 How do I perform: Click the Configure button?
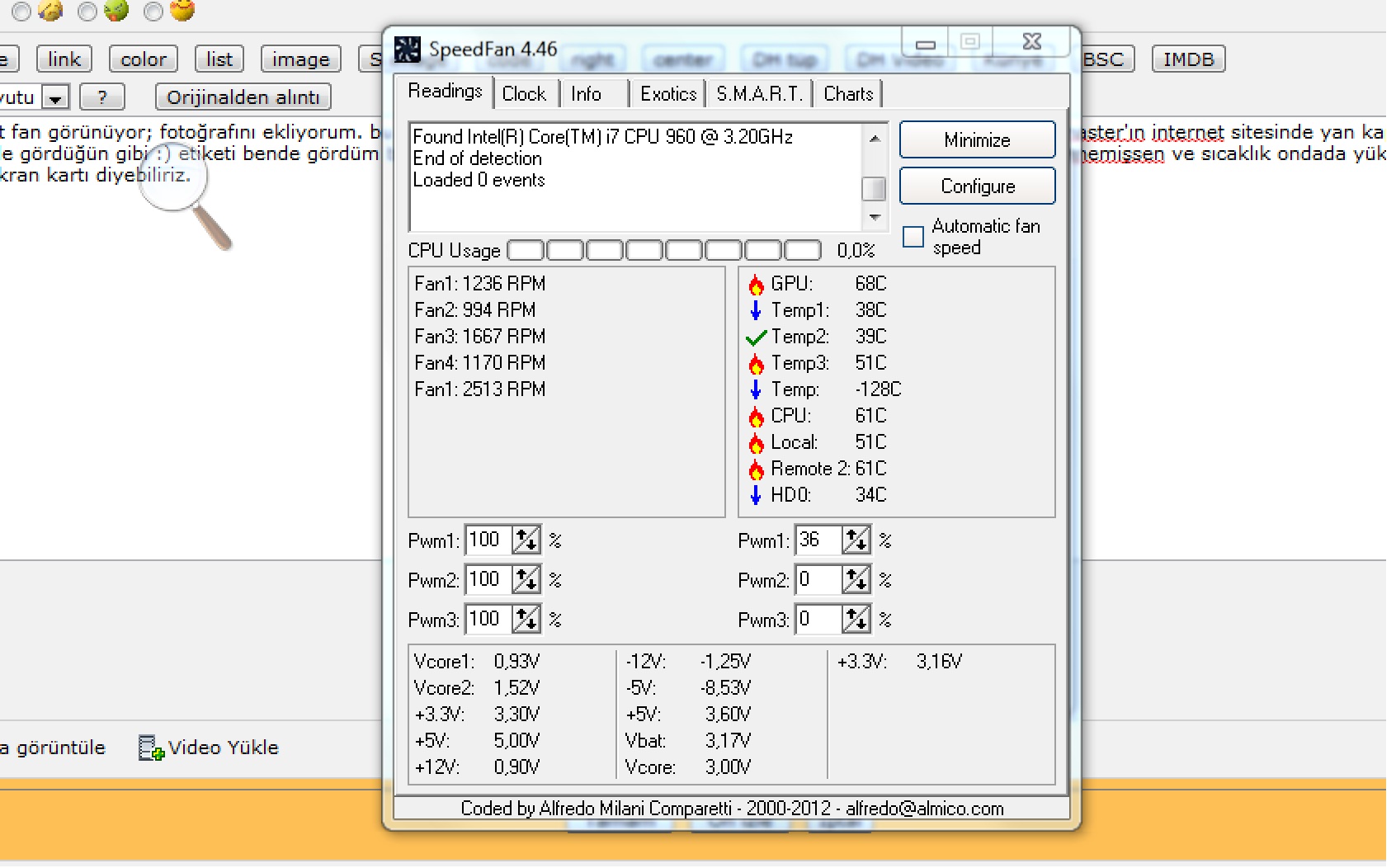click(x=977, y=186)
